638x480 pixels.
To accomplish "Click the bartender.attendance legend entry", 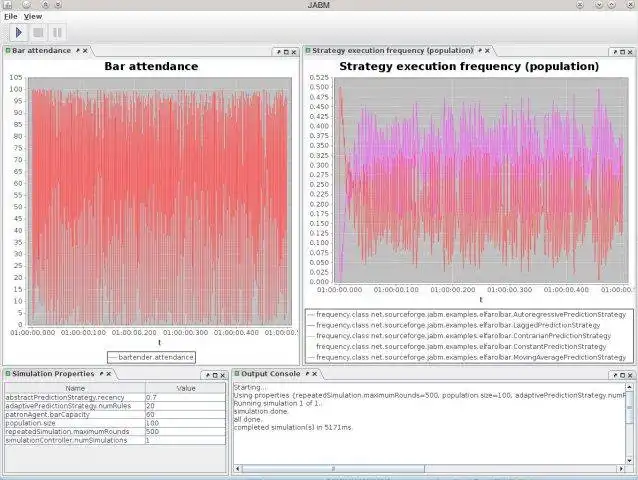I will click(151, 357).
